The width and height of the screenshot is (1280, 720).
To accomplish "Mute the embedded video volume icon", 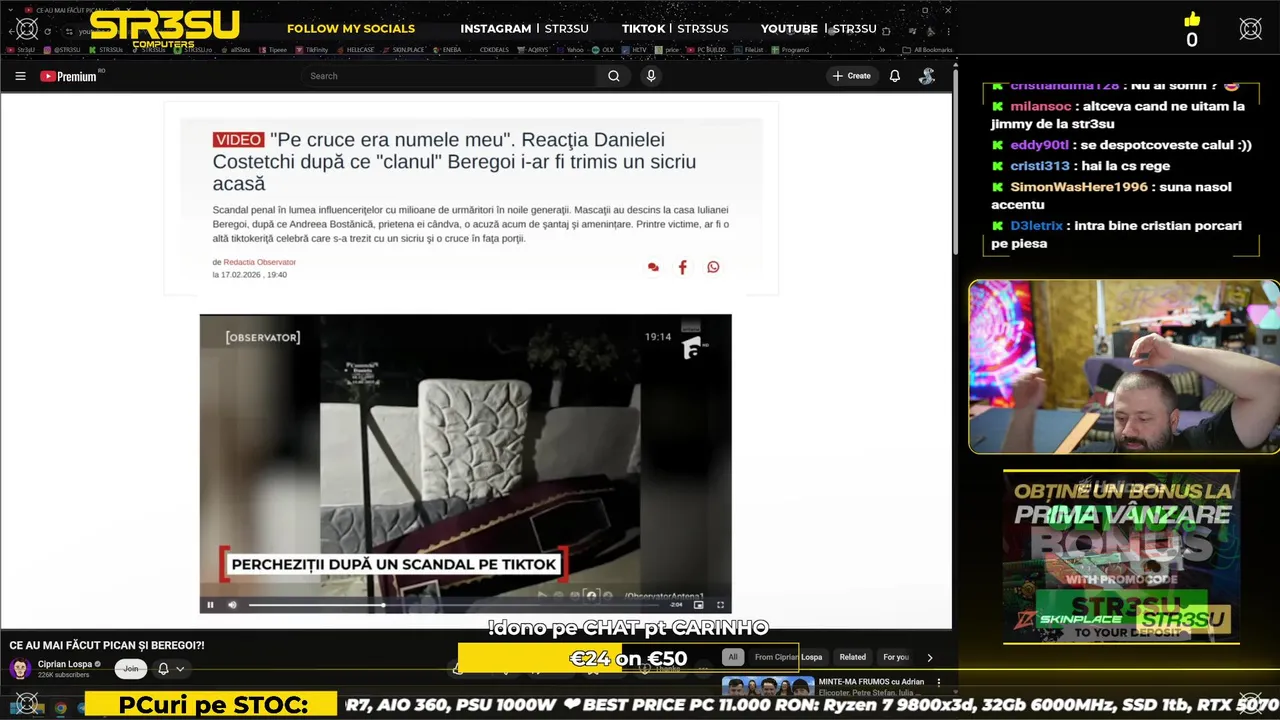I will click(x=232, y=605).
